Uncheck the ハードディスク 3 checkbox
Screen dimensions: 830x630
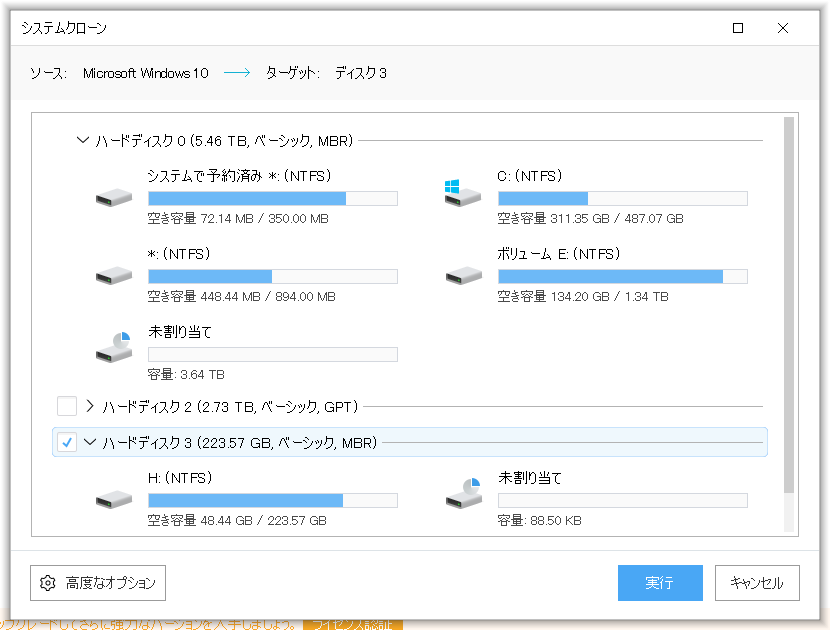click(66, 441)
